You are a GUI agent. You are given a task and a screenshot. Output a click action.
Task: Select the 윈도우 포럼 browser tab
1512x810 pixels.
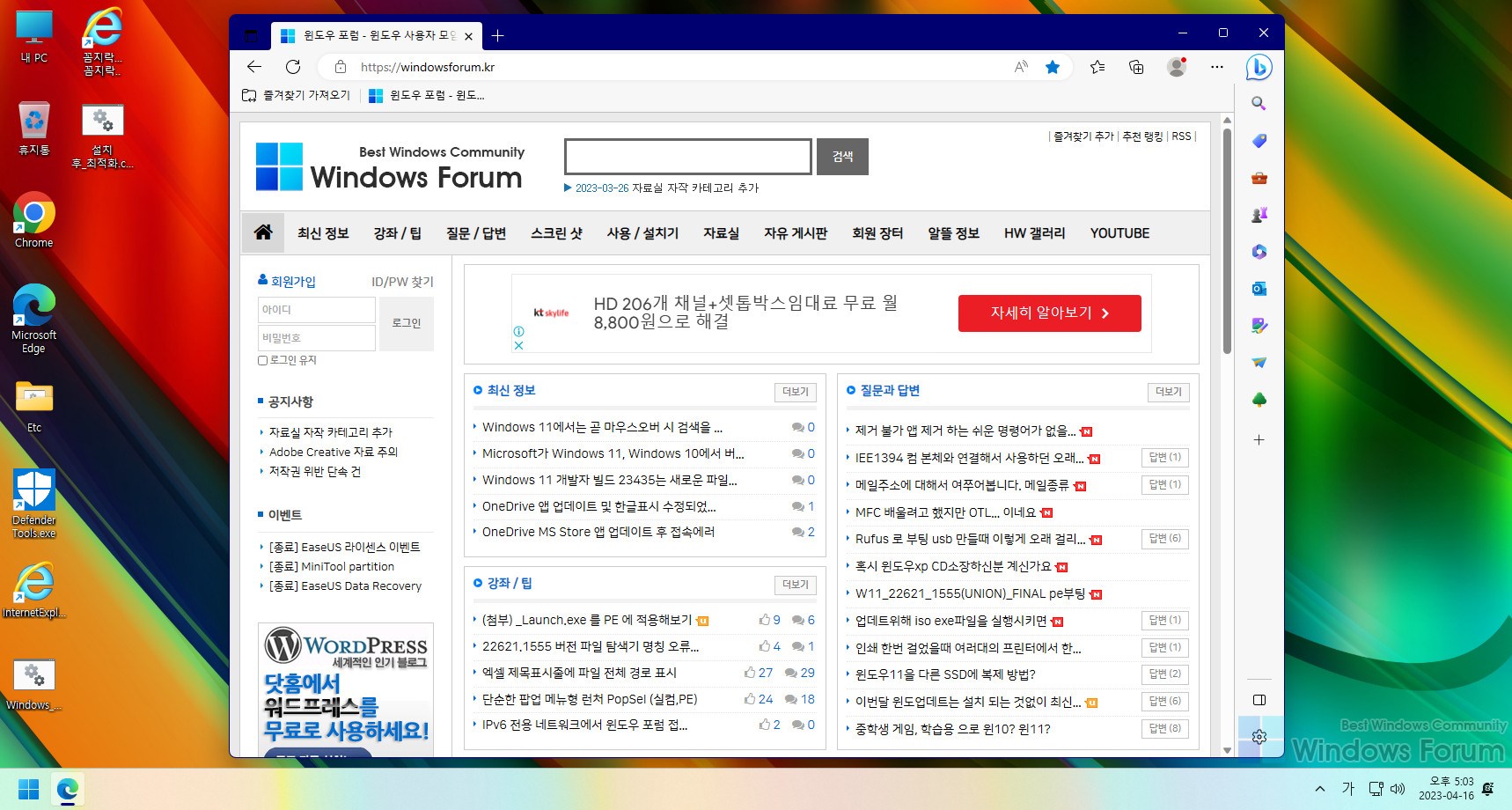click(x=378, y=36)
